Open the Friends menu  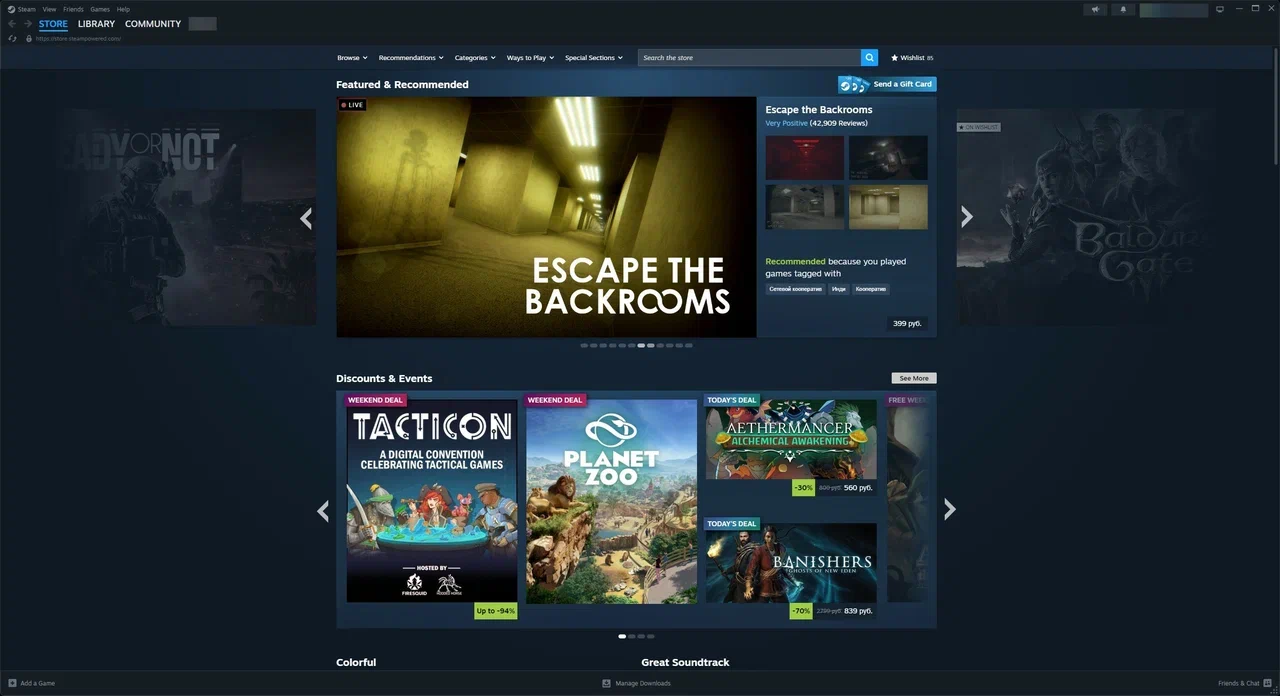(x=73, y=9)
